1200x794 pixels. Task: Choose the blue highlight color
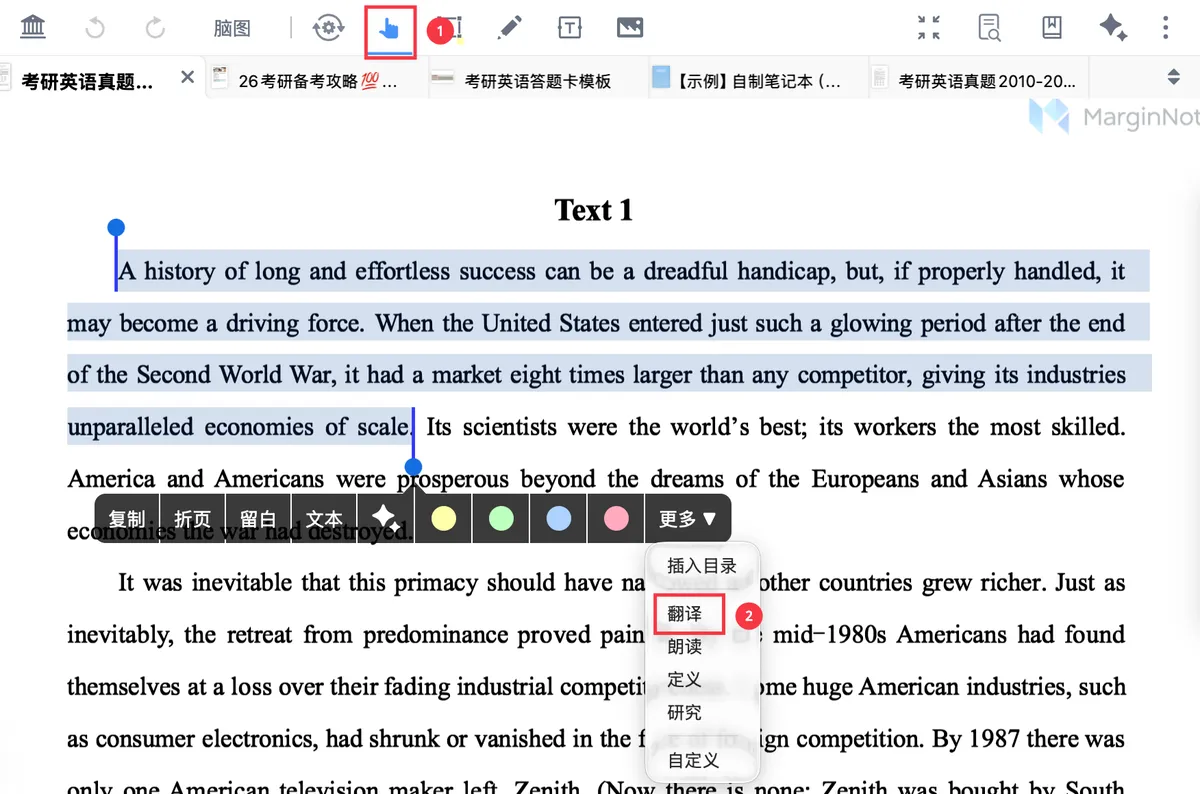point(559,518)
